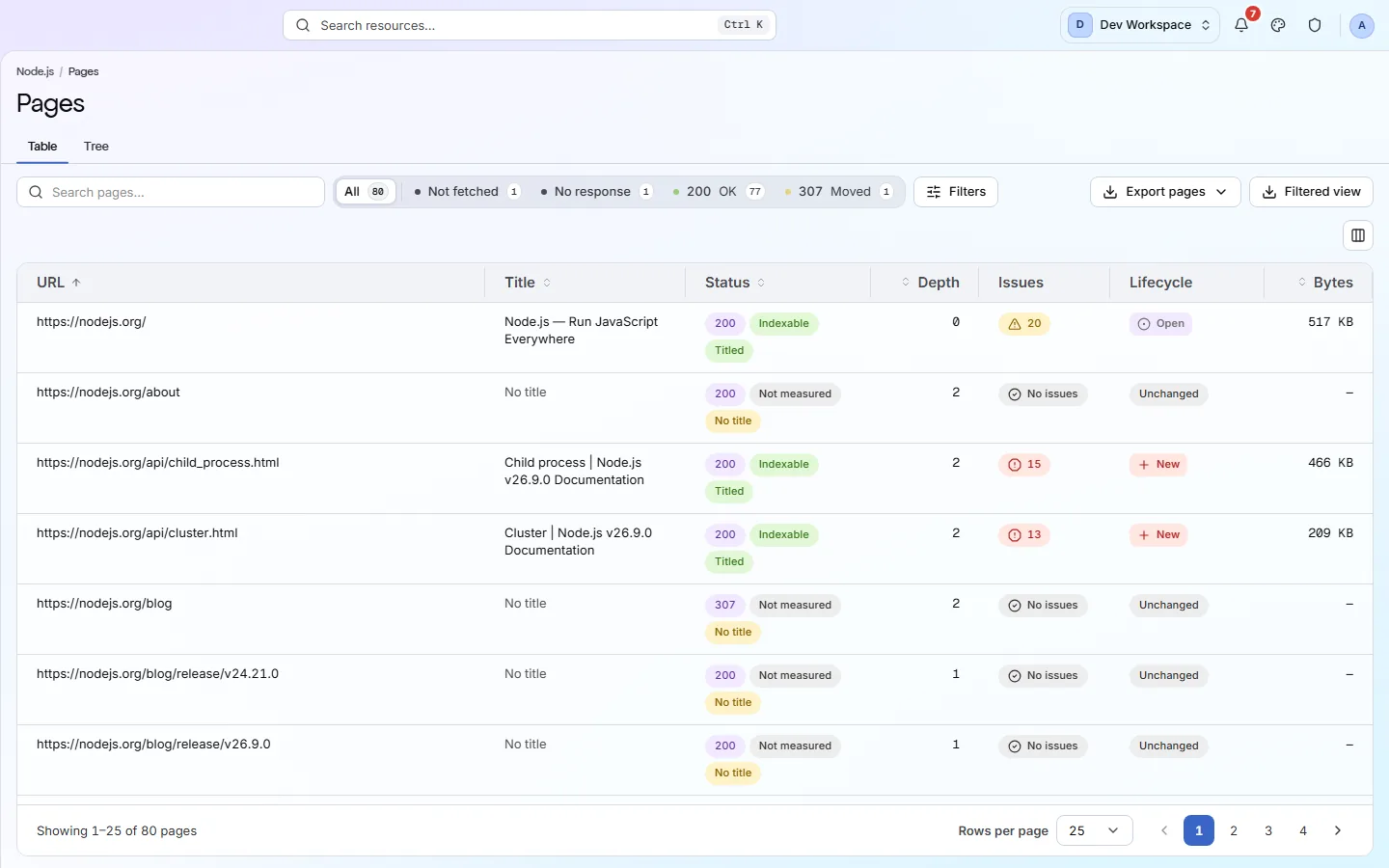The height and width of the screenshot is (868, 1389).
Task: Go to the next page arrow
Action: pyautogui.click(x=1338, y=830)
